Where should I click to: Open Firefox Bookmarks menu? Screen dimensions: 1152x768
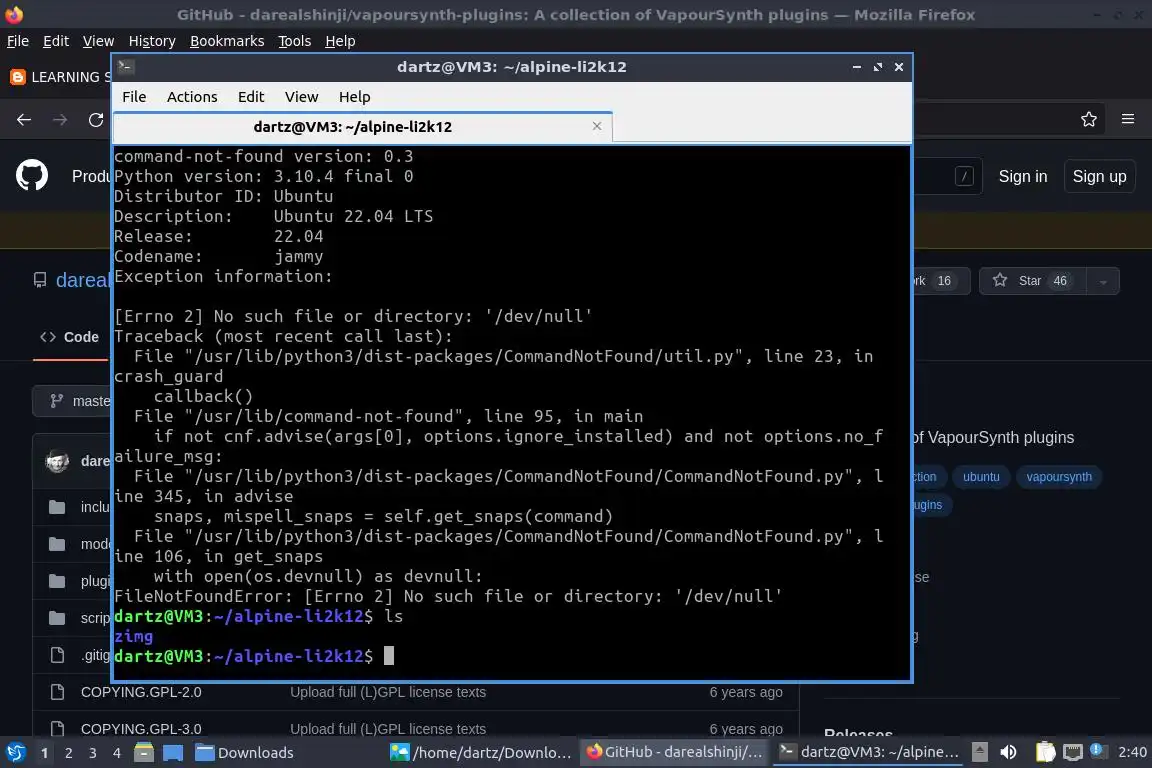pyautogui.click(x=227, y=41)
